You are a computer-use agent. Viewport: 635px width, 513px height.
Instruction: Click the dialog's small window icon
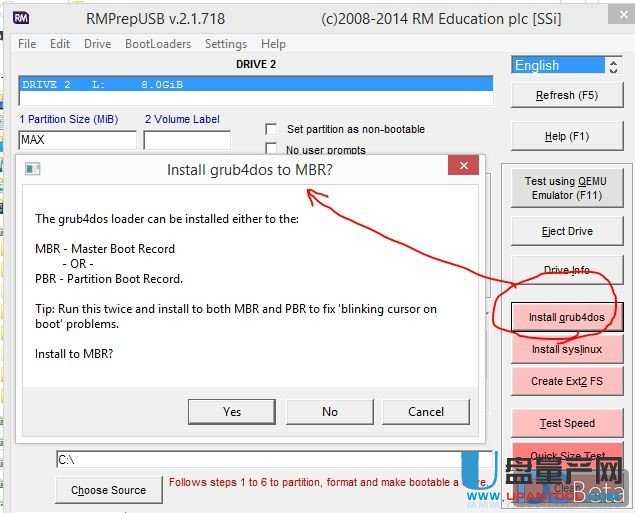point(32,169)
